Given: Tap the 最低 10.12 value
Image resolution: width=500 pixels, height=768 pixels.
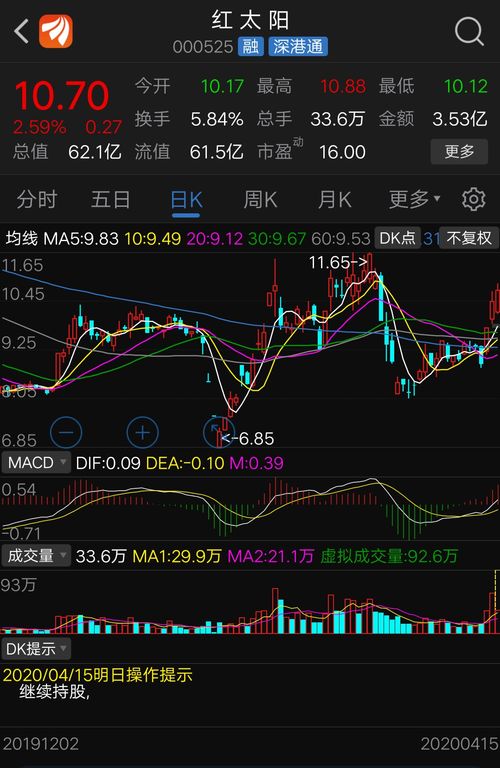Looking at the screenshot, I should tap(466, 87).
